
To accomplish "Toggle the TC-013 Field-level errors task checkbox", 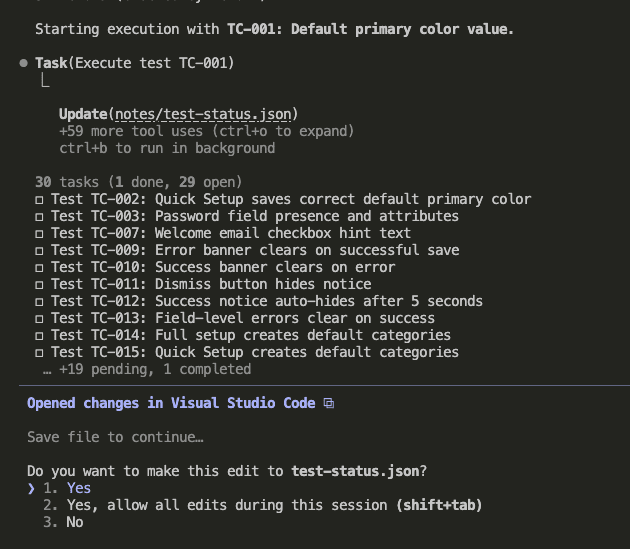I will click(x=39, y=319).
